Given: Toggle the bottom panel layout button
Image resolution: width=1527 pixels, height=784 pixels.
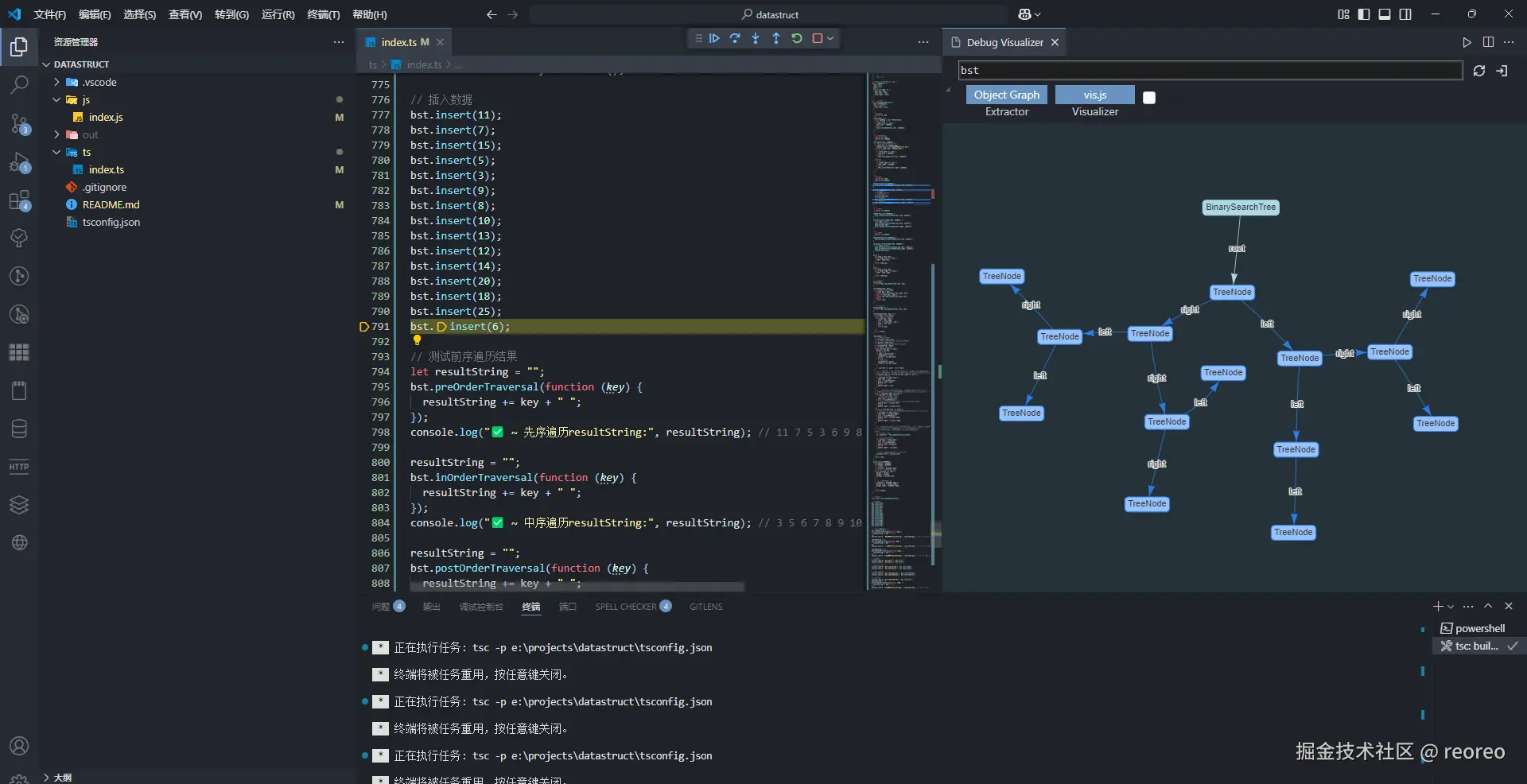Looking at the screenshot, I should tap(1385, 14).
